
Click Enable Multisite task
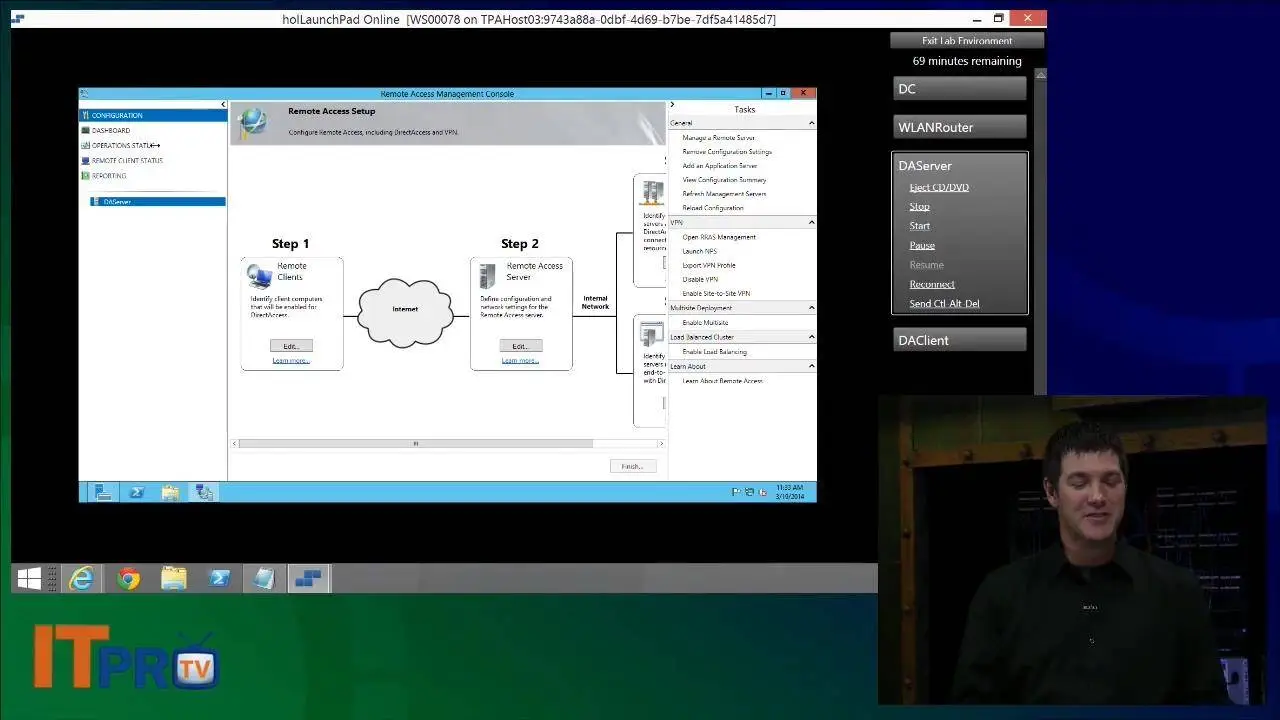pos(705,322)
